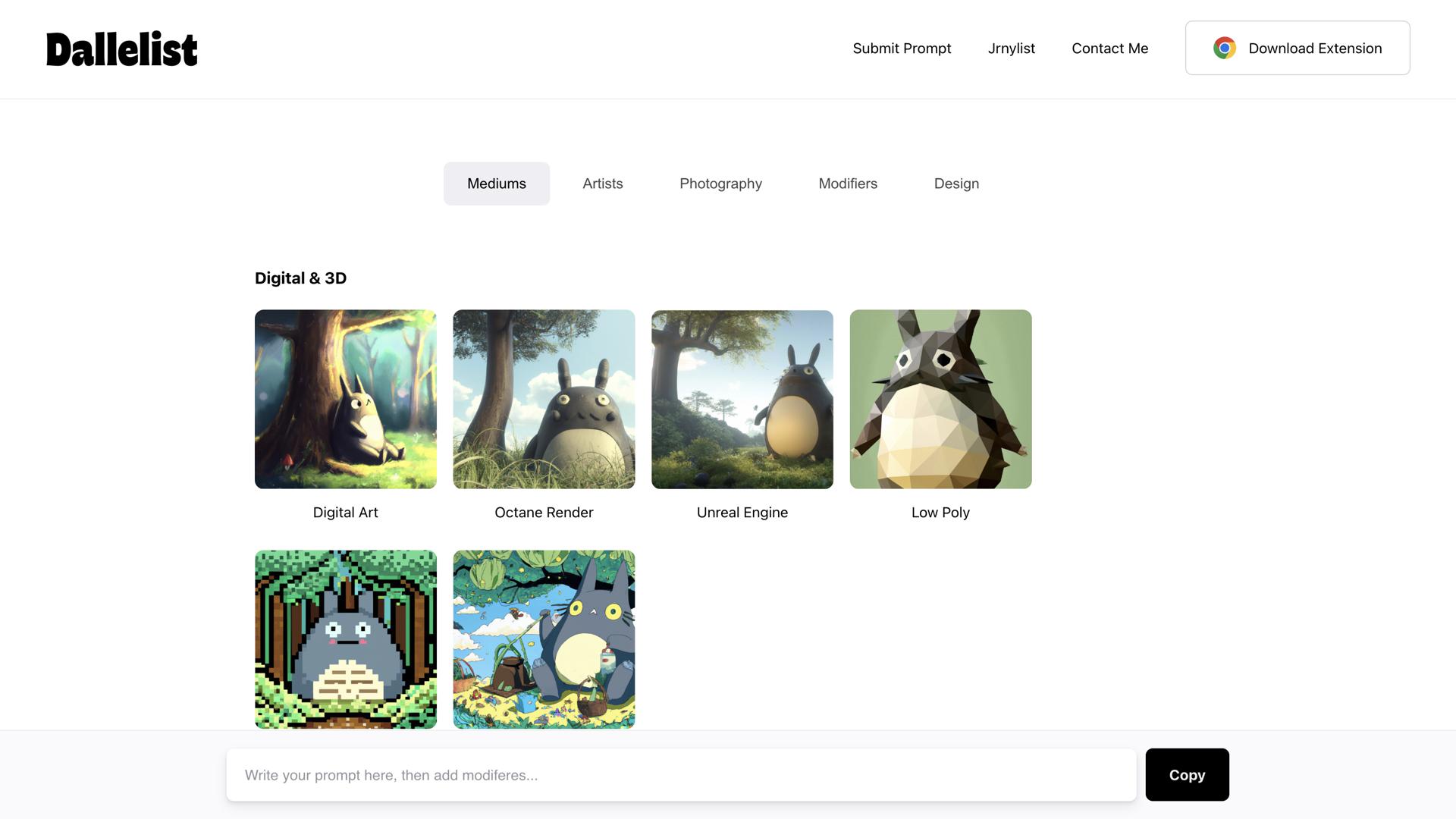Go to the Jrnylist page
The height and width of the screenshot is (819, 1456).
click(x=1011, y=49)
